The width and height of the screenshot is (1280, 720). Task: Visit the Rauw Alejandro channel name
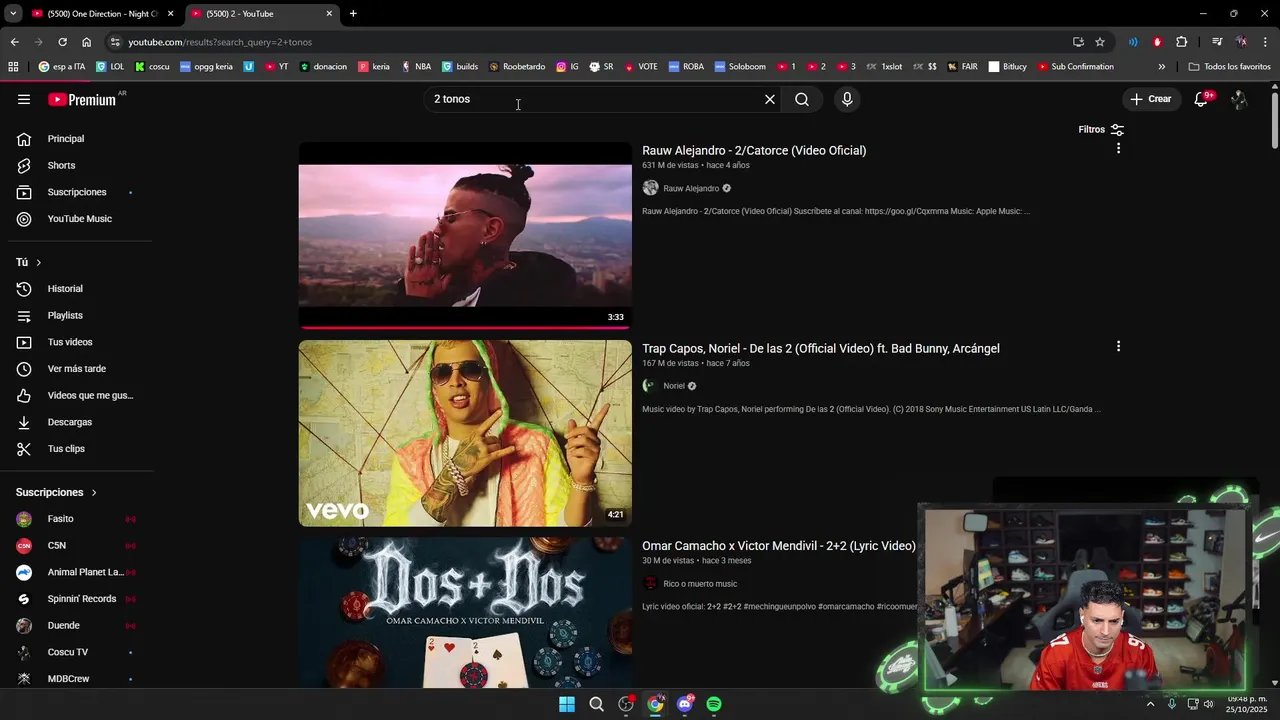pyautogui.click(x=691, y=188)
